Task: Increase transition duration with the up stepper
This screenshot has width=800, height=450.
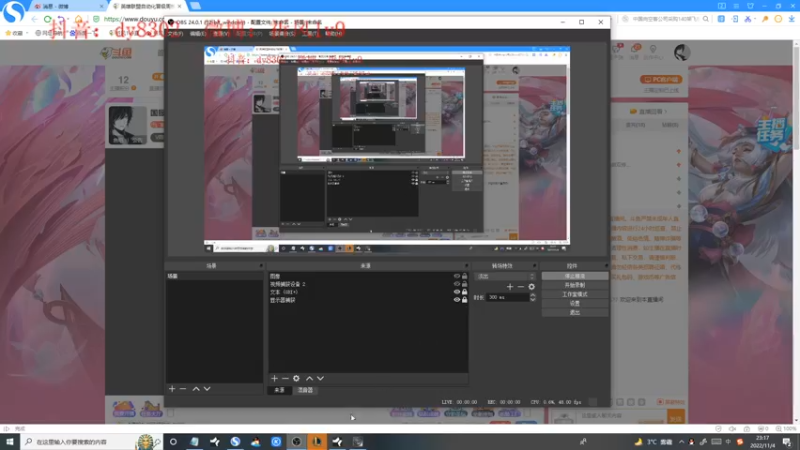Action: (533, 295)
